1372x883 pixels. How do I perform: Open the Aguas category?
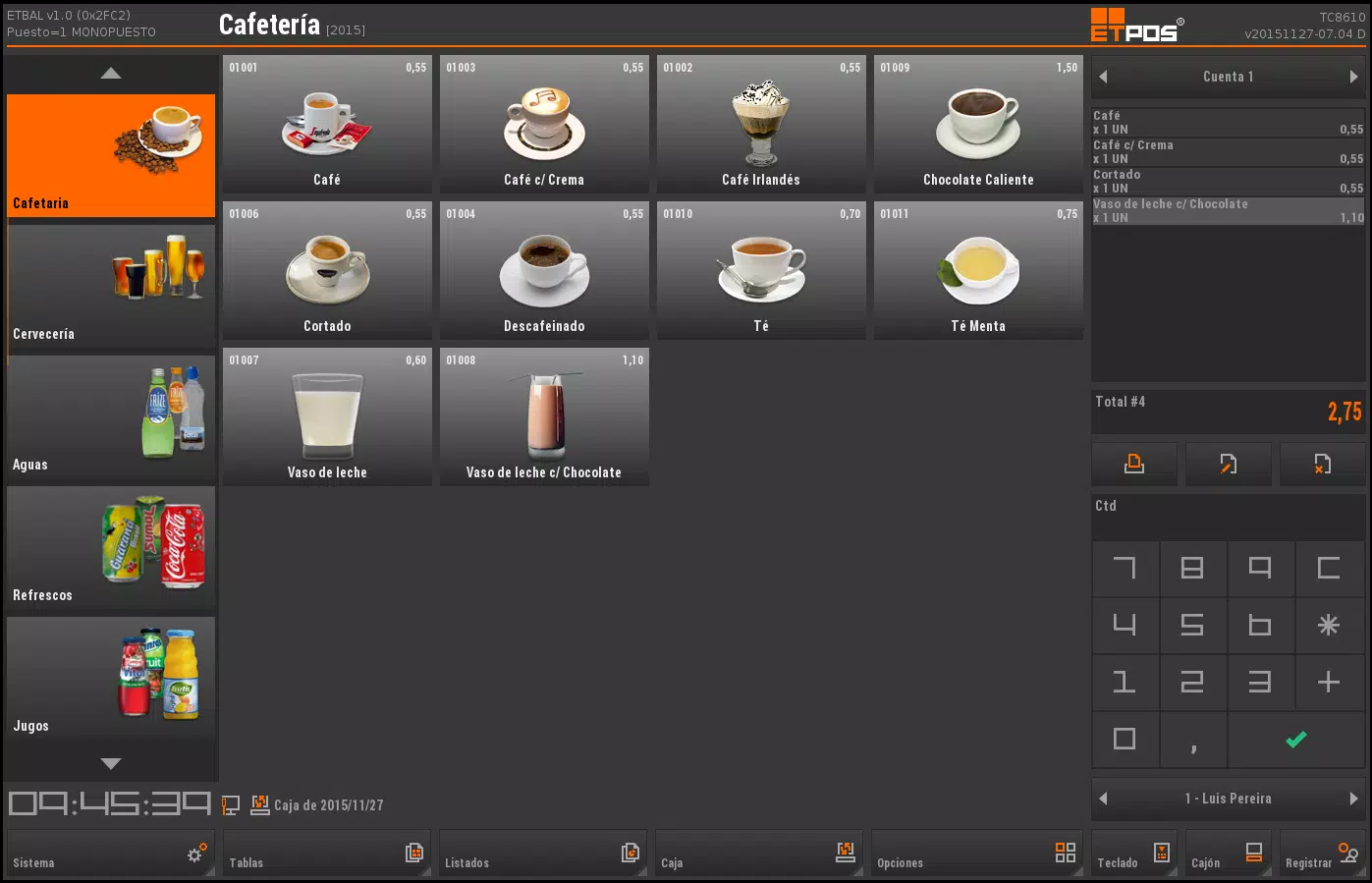click(111, 416)
